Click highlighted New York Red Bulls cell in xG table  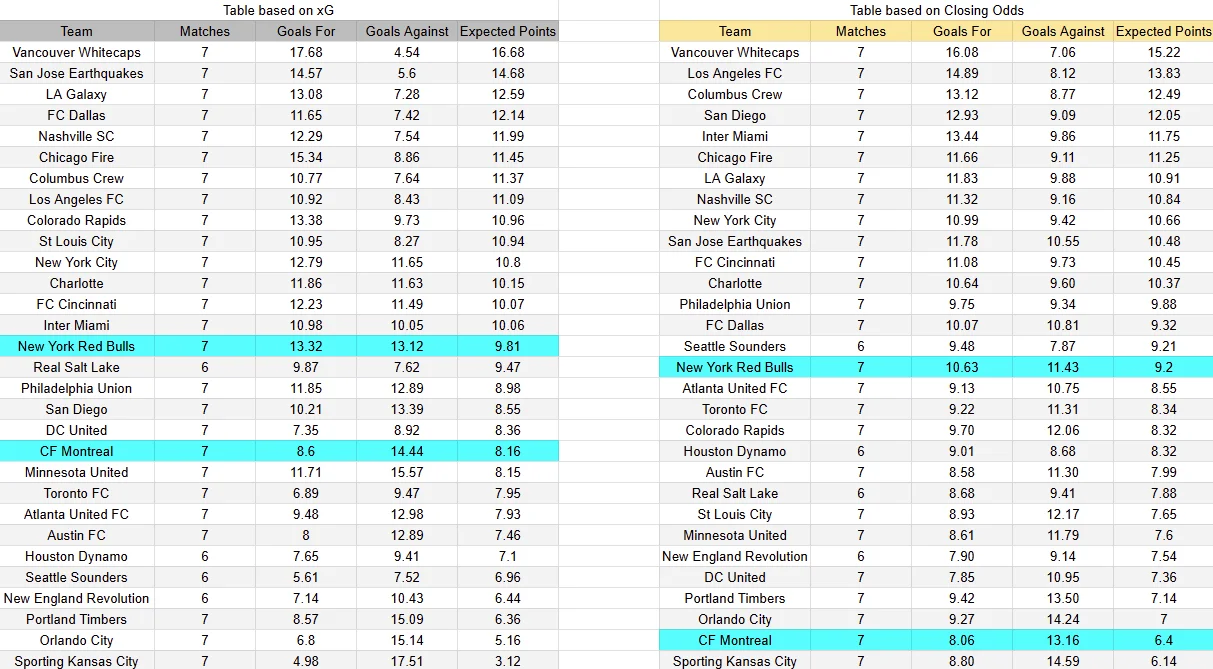click(x=77, y=346)
